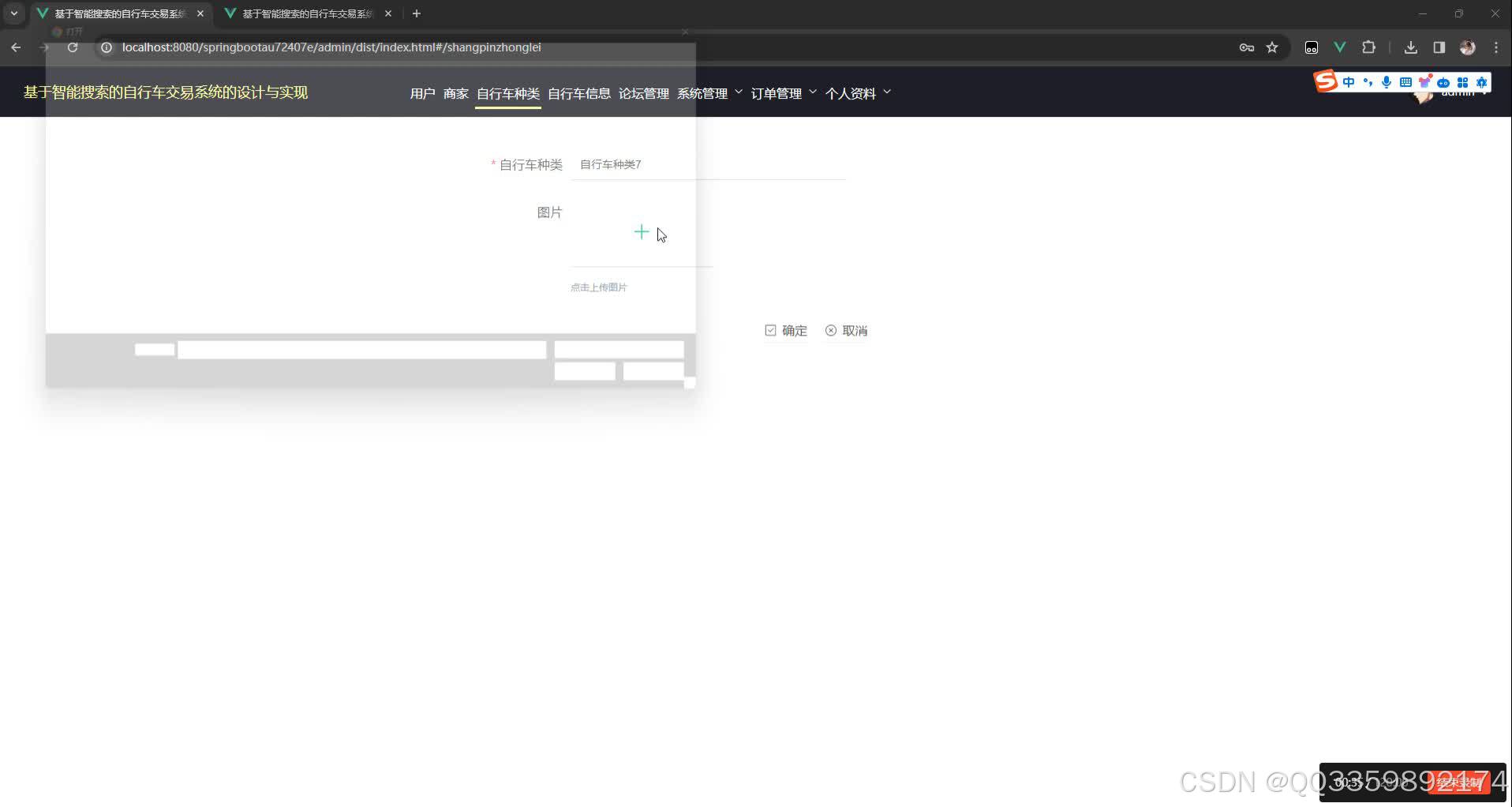
Task: Open a new browser tab
Action: [417, 13]
